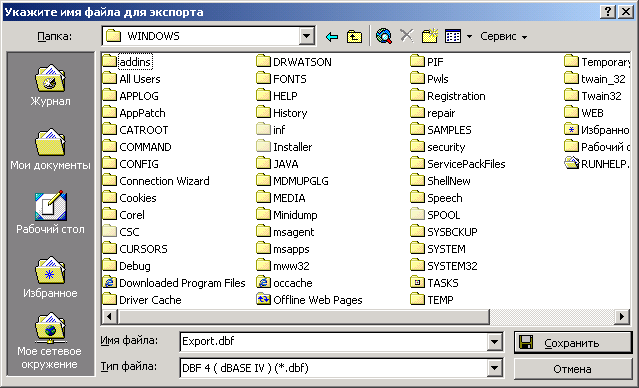The image size is (639, 388).
Task: Select the Downloaded Program Files folder
Action: pyautogui.click(x=174, y=283)
